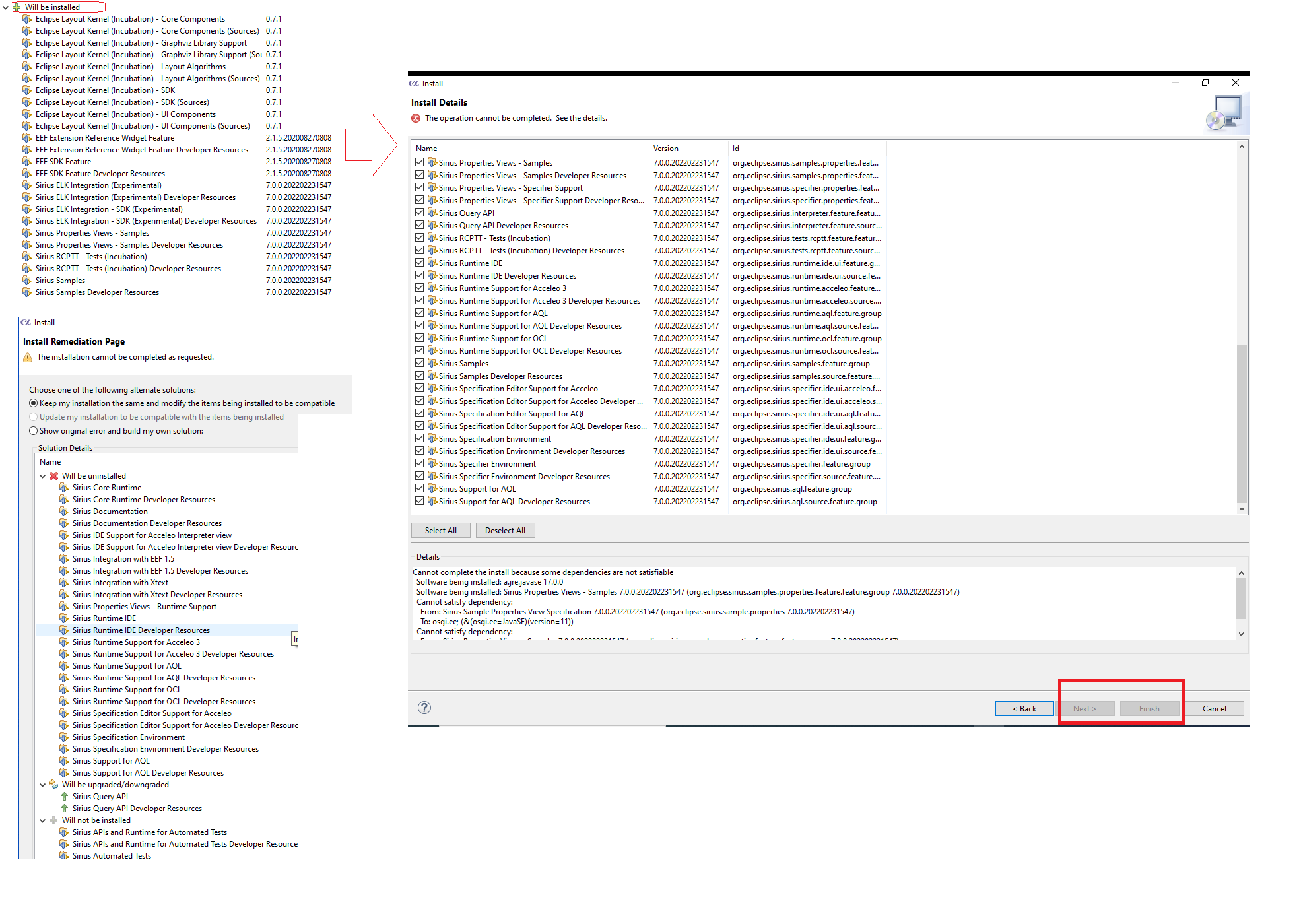Viewport: 1299px width, 924px height.
Task: Select Keep my installation the same radio option
Action: point(33,403)
